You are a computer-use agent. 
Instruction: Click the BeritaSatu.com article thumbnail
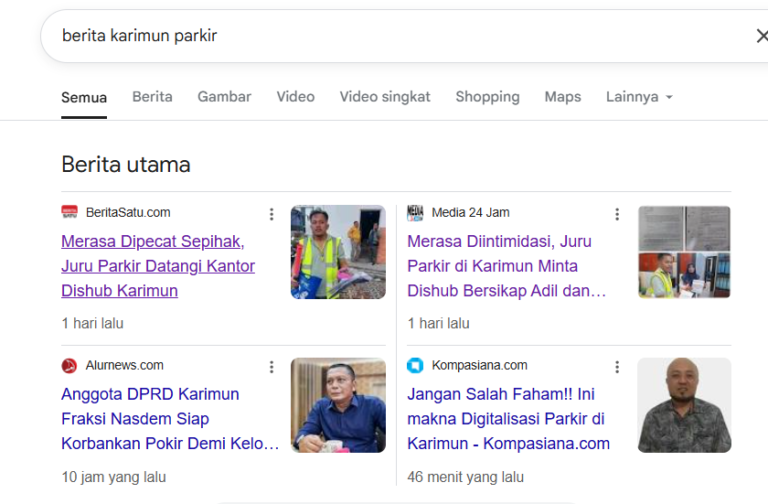[x=338, y=252]
